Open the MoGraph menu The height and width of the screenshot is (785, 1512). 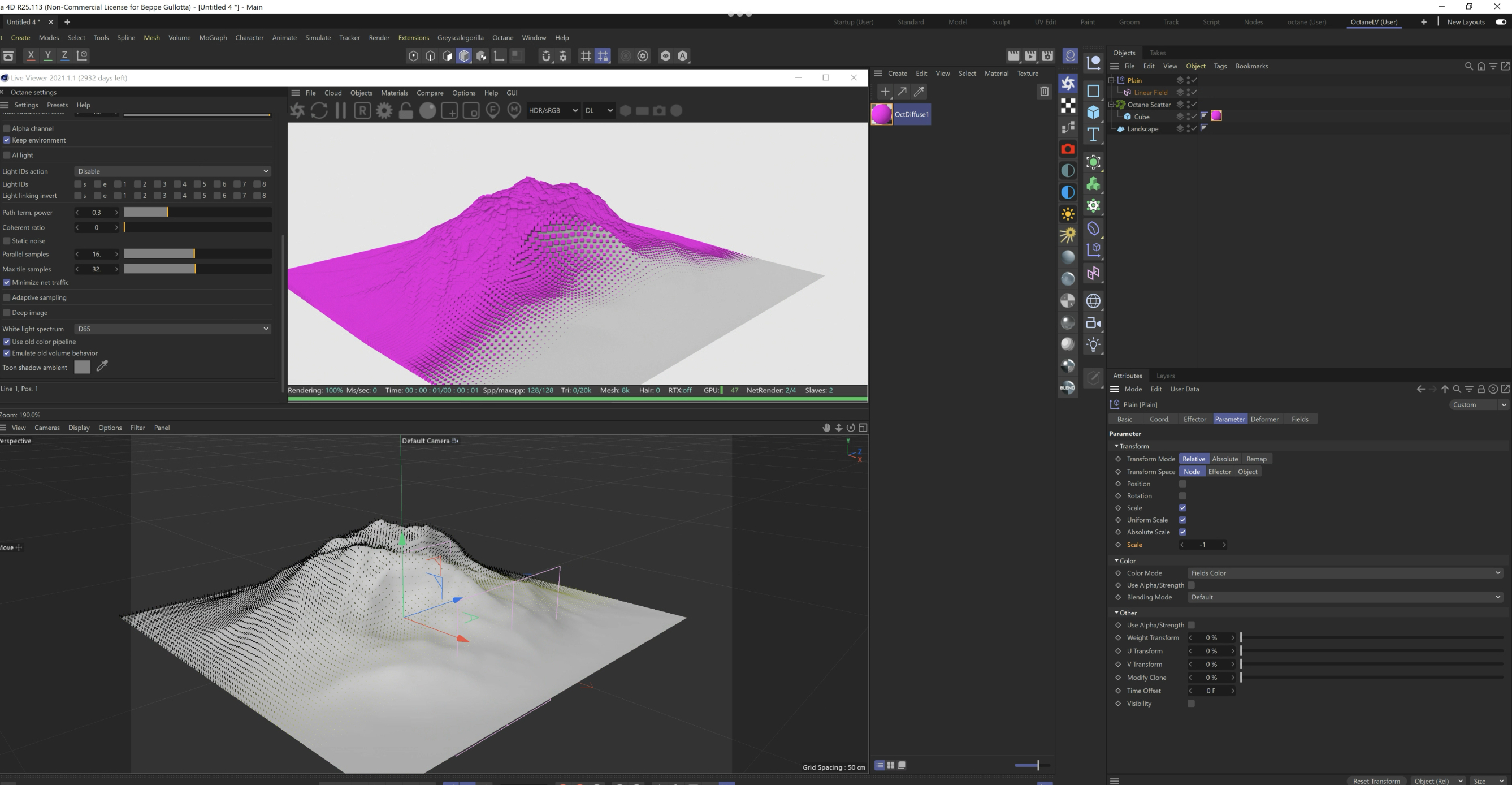(213, 37)
